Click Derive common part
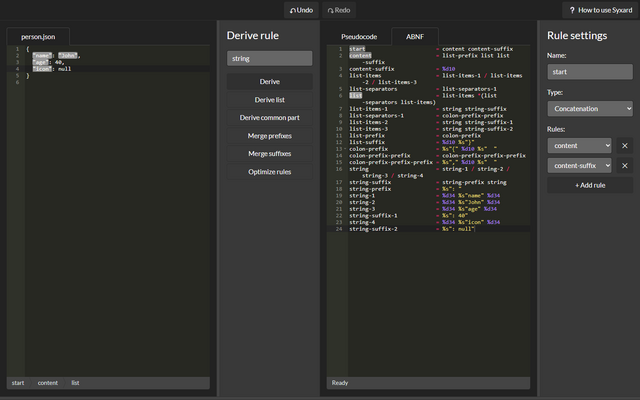 coord(269,118)
